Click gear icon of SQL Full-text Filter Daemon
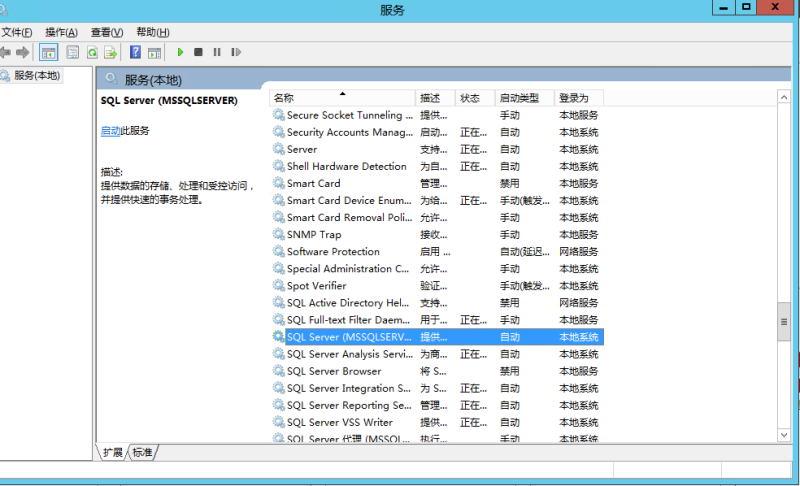800x486 pixels. point(278,320)
